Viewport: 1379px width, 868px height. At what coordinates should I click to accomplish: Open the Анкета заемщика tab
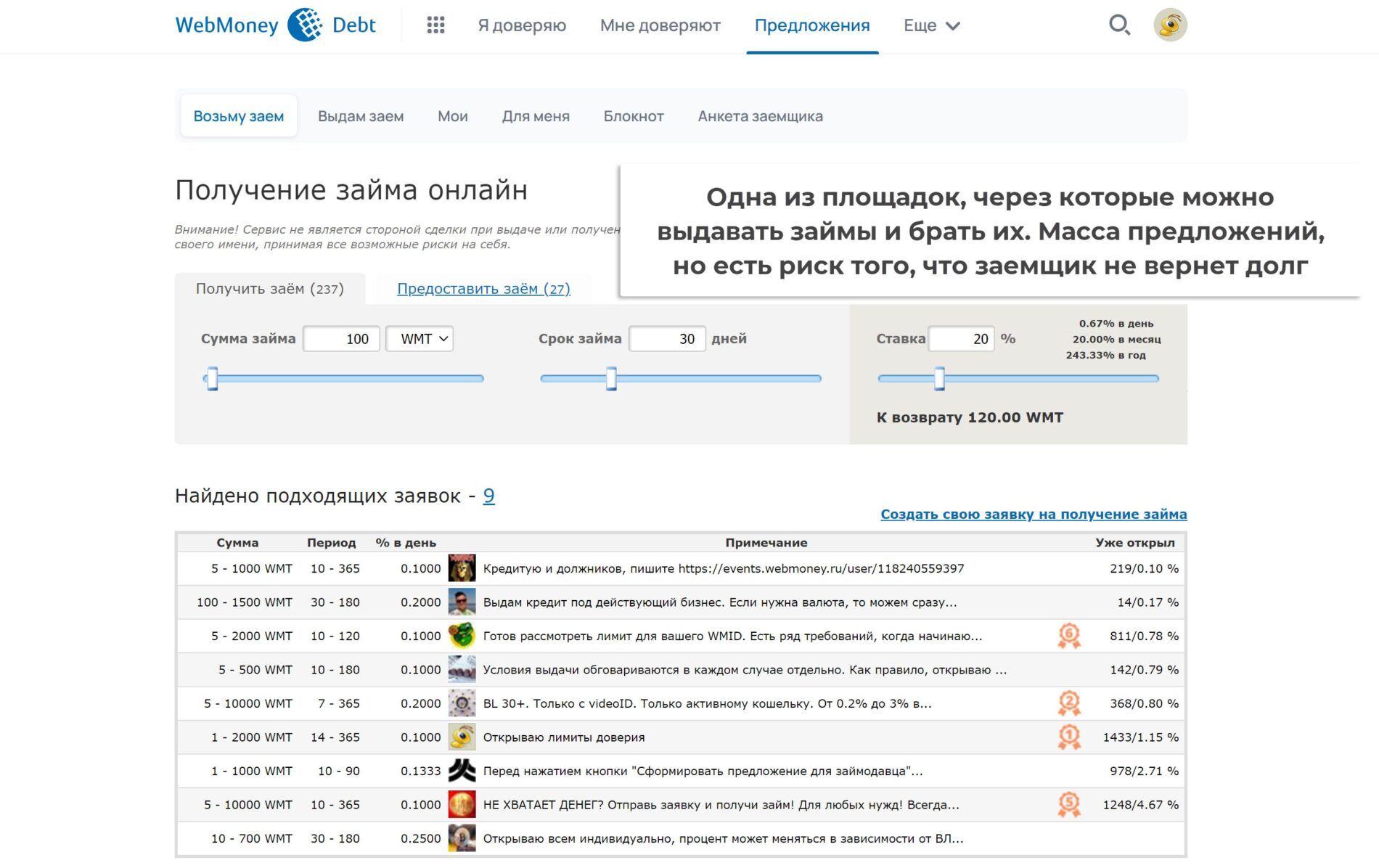point(760,116)
